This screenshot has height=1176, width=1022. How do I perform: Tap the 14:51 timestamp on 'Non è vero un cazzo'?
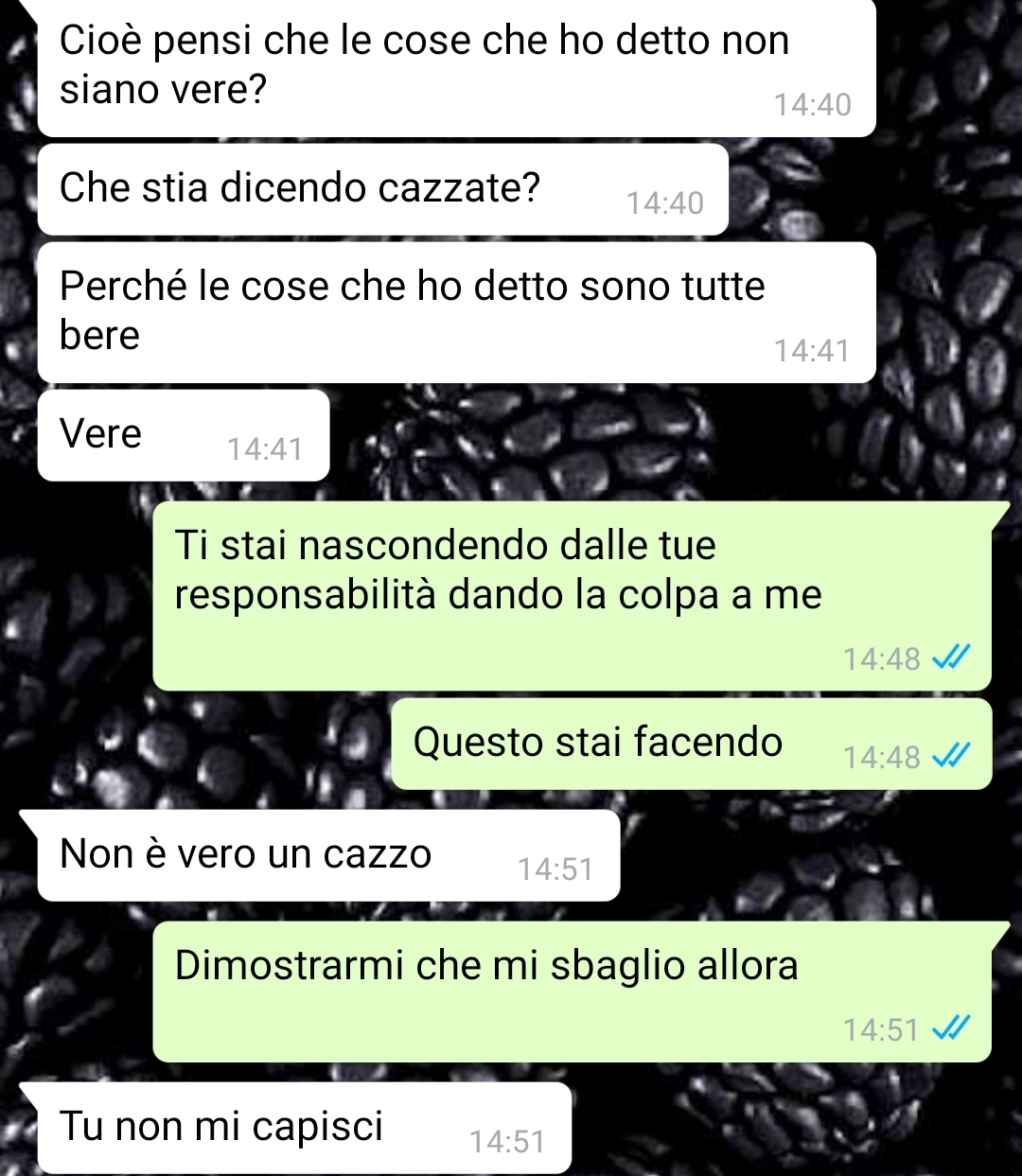click(555, 869)
